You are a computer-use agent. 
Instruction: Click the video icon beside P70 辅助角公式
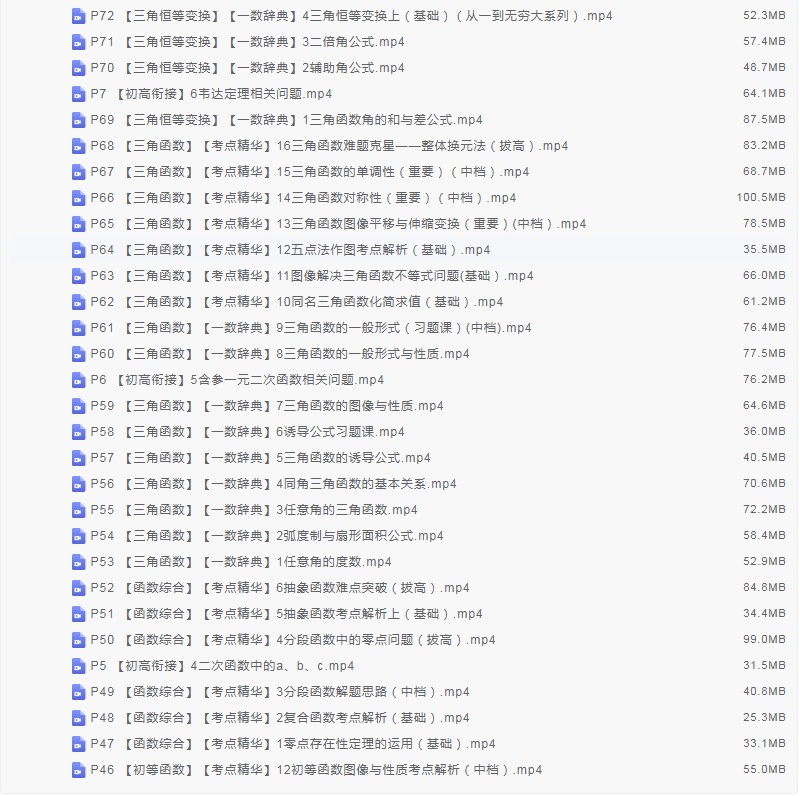click(78, 68)
